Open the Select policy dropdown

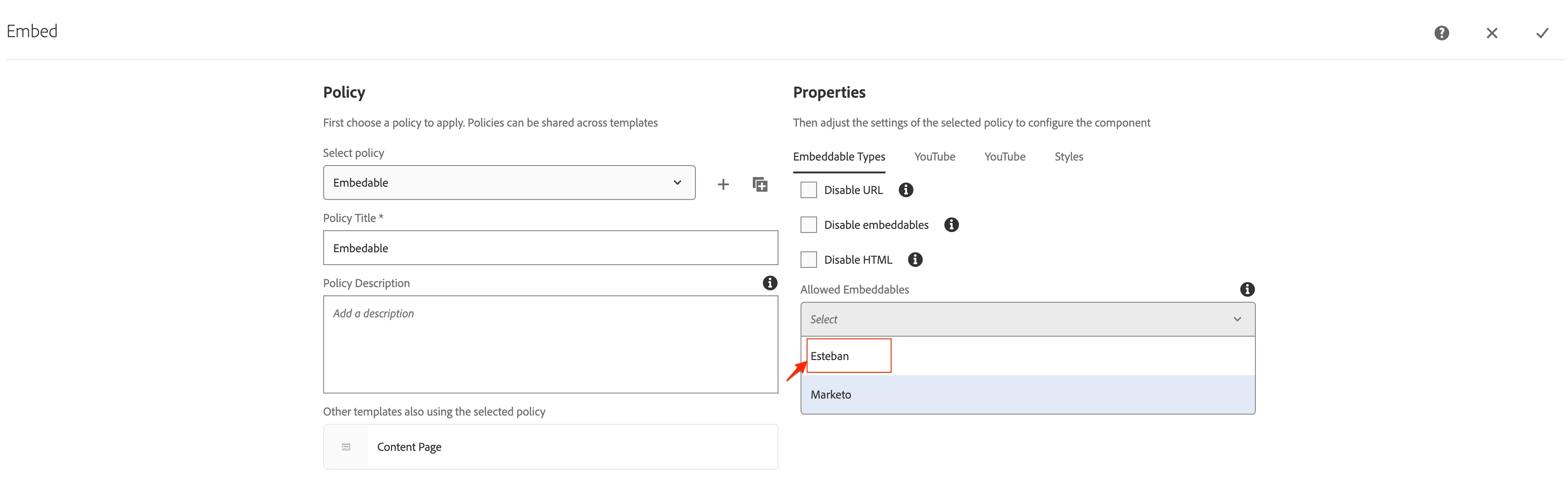(508, 183)
